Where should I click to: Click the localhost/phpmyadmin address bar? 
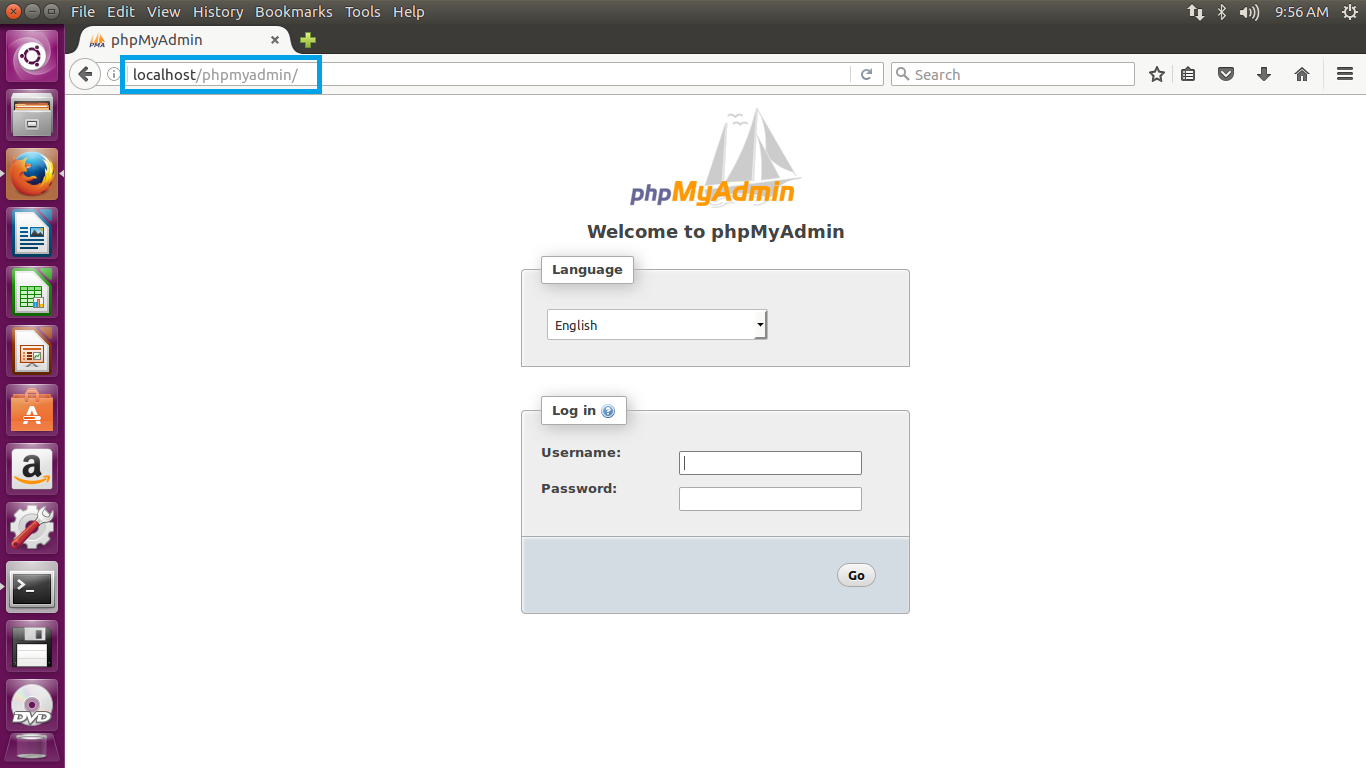(490, 74)
